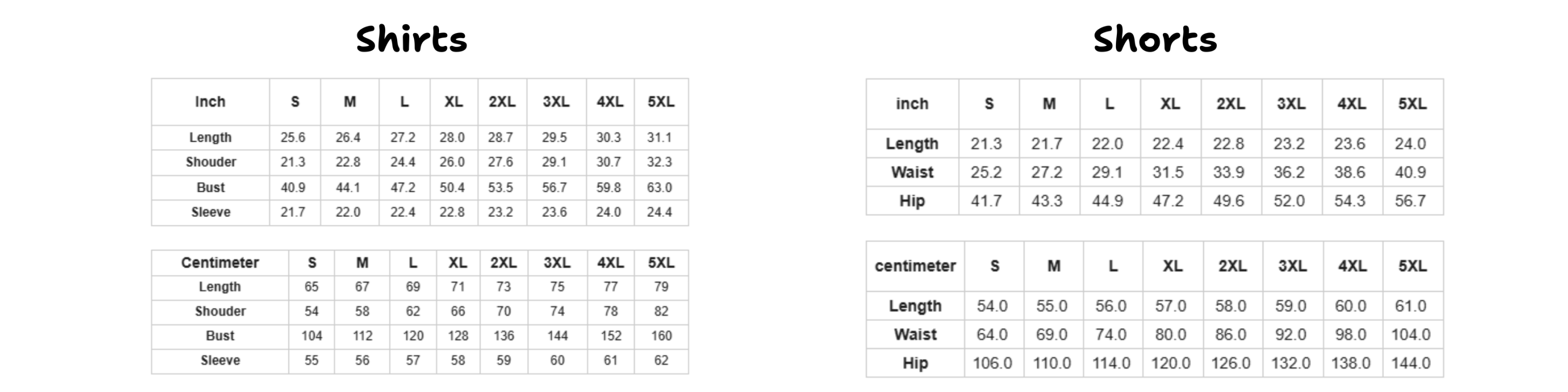Click the 56.7 hip value for shorts

coord(1410,201)
